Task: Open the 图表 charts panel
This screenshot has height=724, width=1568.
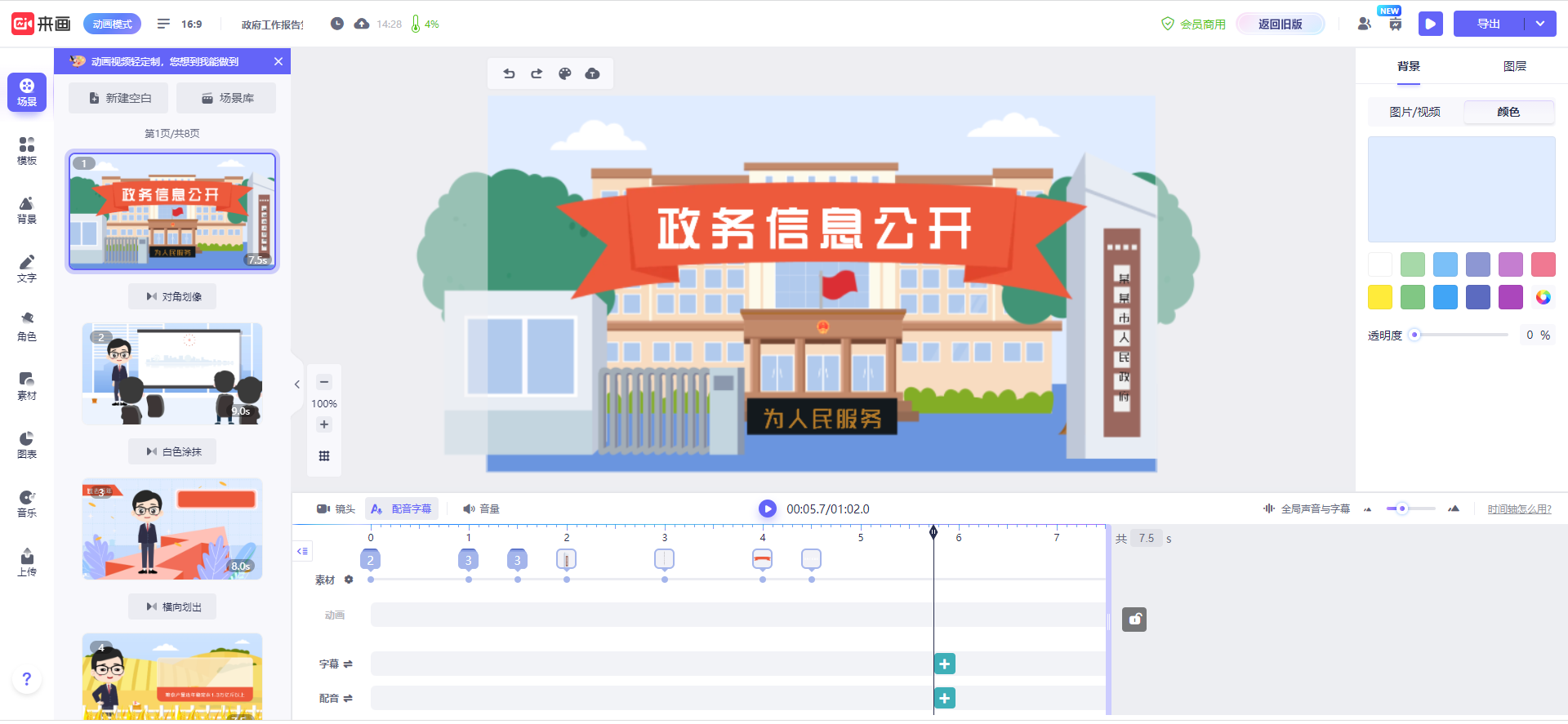Action: pos(27,445)
